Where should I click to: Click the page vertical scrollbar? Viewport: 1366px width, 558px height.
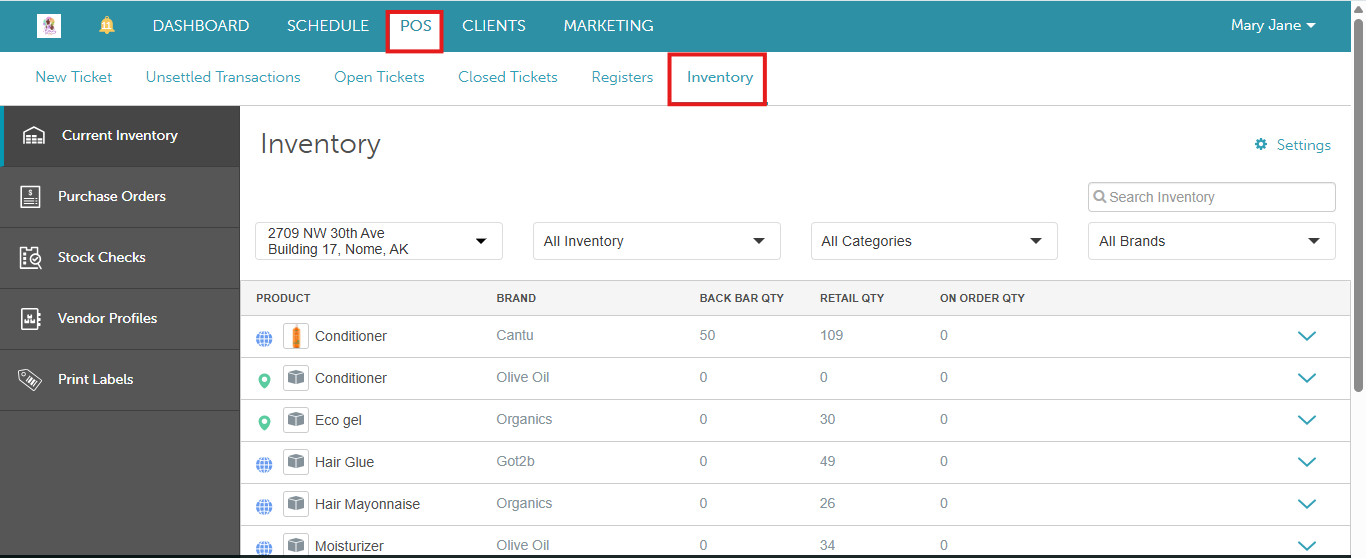pyautogui.click(x=1358, y=205)
